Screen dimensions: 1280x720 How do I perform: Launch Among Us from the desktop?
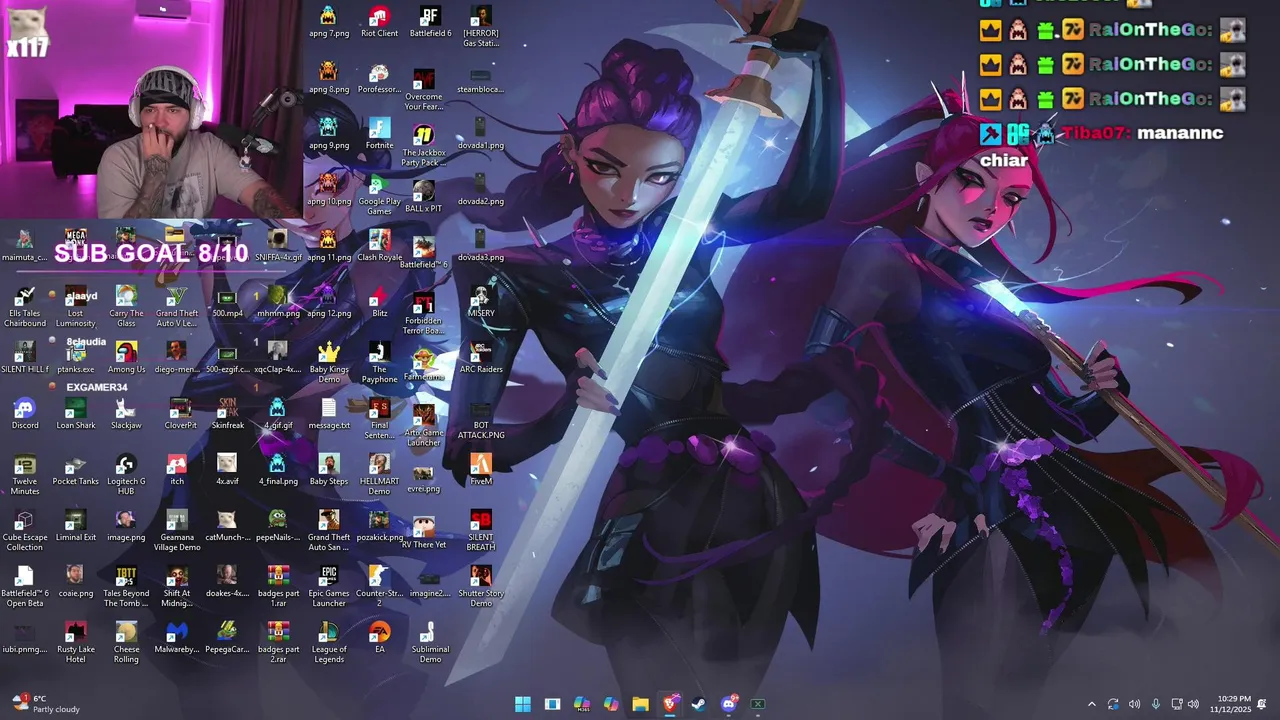(126, 358)
